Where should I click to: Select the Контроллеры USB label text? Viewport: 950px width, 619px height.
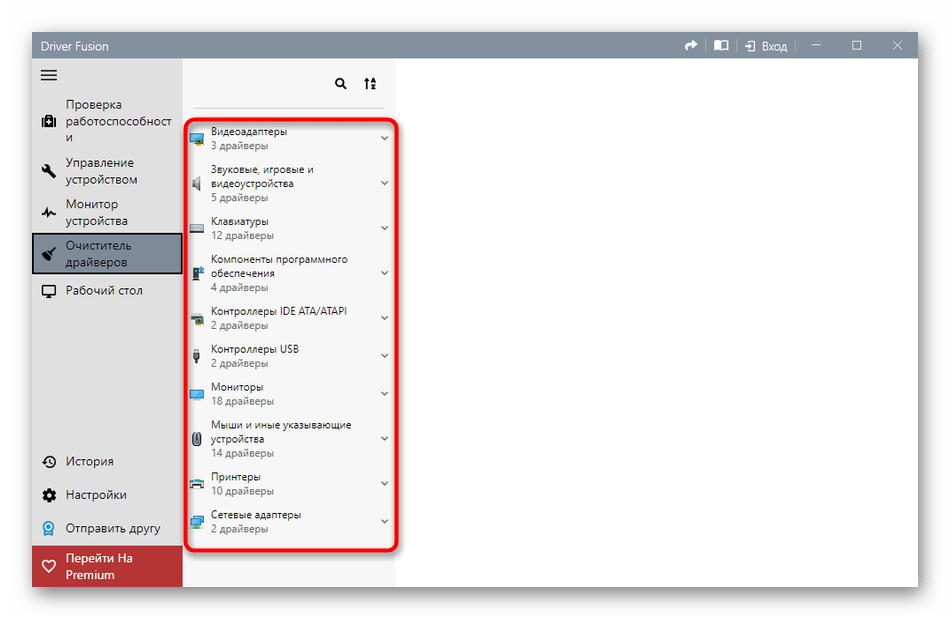(x=254, y=349)
